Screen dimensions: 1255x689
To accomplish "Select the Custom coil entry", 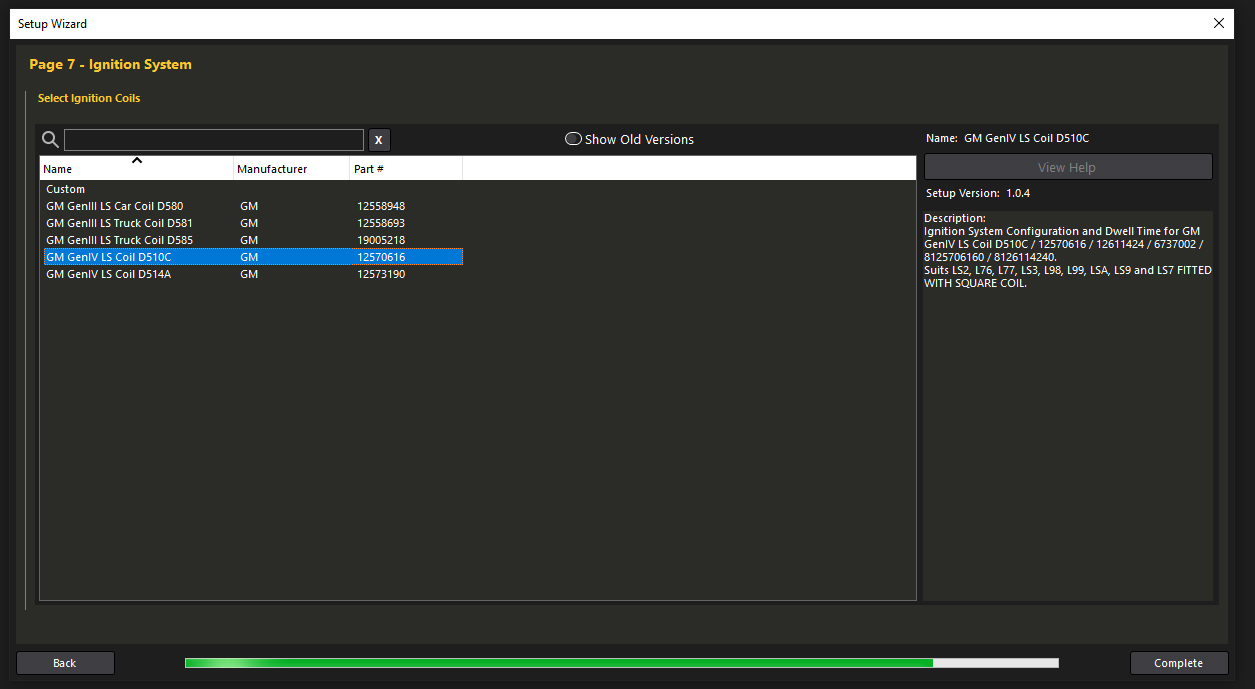I will click(x=66, y=189).
